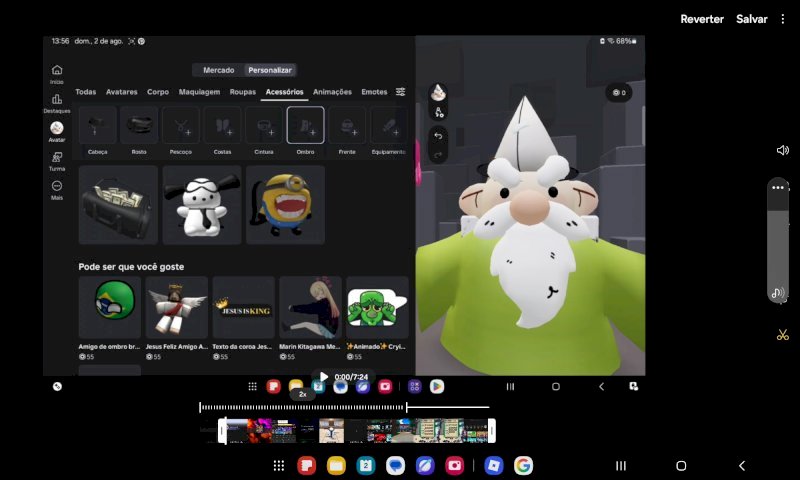800x480 pixels.
Task: Tap Salvar to save the video
Action: click(752, 19)
